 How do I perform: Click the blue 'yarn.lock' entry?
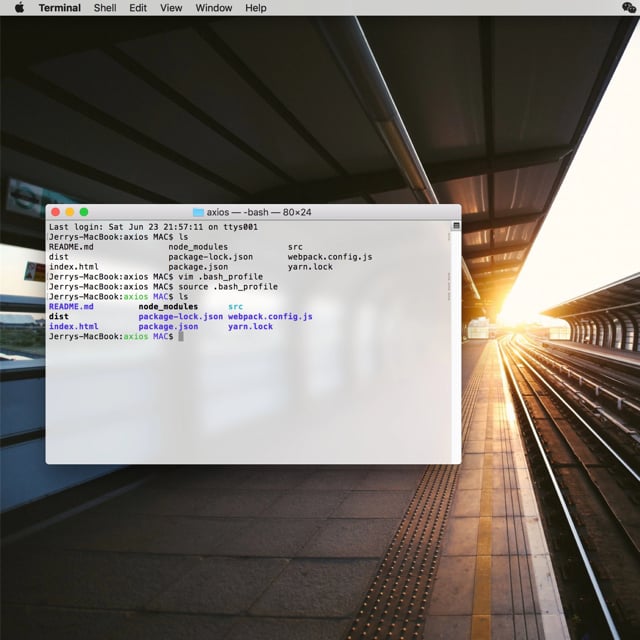click(x=250, y=327)
